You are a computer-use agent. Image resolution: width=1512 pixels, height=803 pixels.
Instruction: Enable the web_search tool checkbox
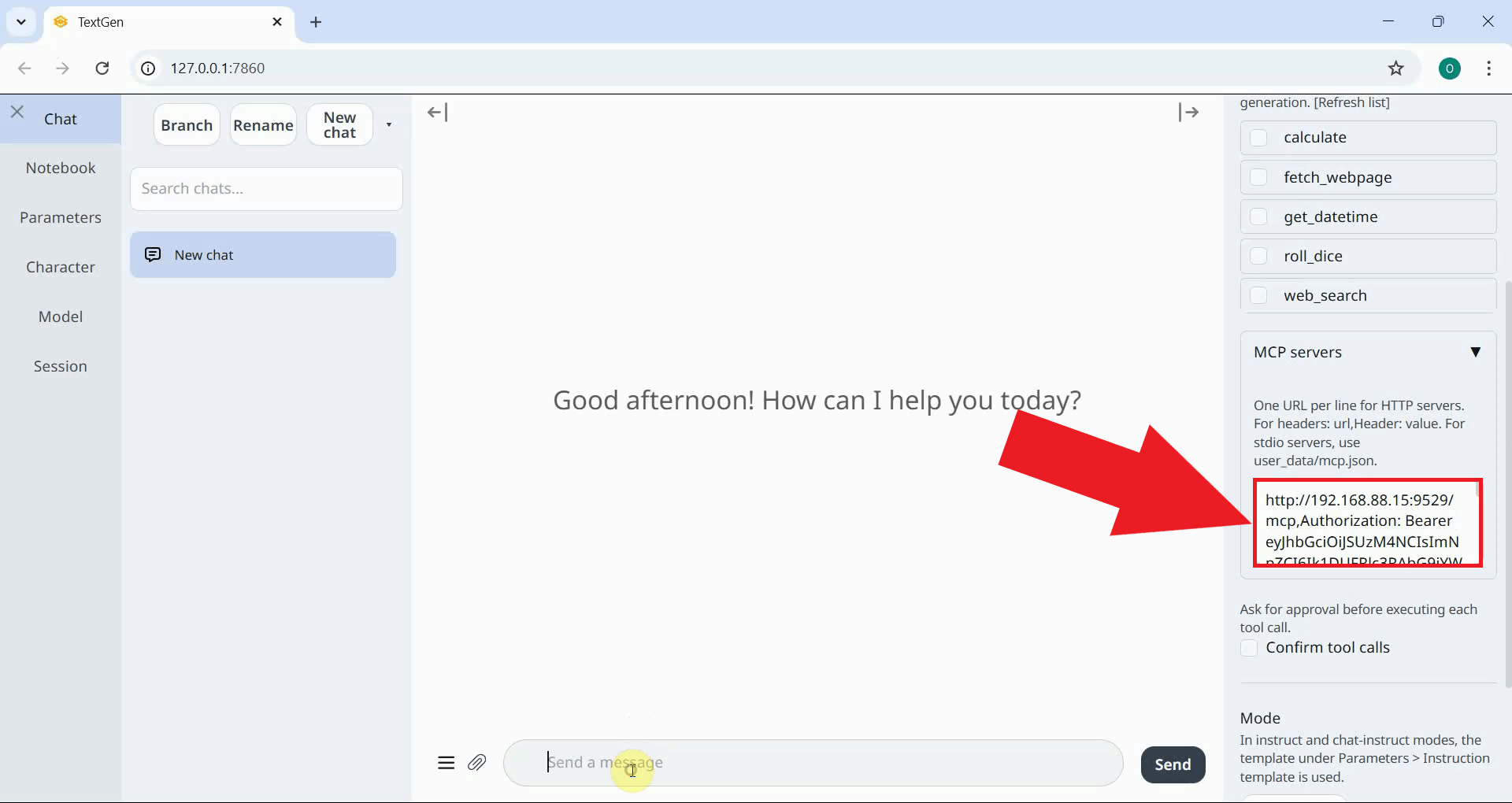(x=1258, y=295)
